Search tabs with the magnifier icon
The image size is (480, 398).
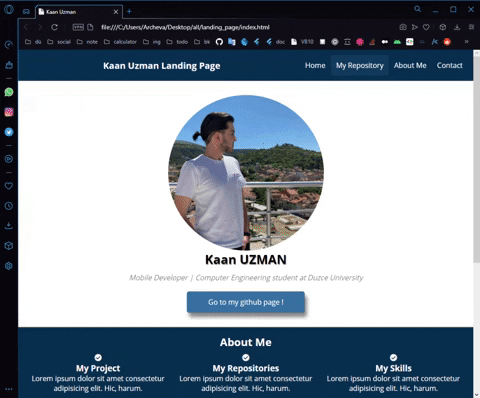(x=417, y=9)
